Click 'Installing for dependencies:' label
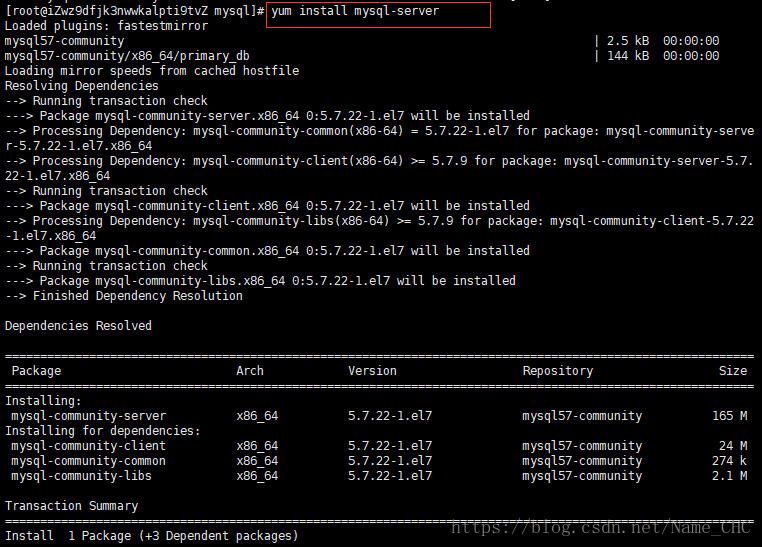The image size is (762, 547). coord(103,431)
